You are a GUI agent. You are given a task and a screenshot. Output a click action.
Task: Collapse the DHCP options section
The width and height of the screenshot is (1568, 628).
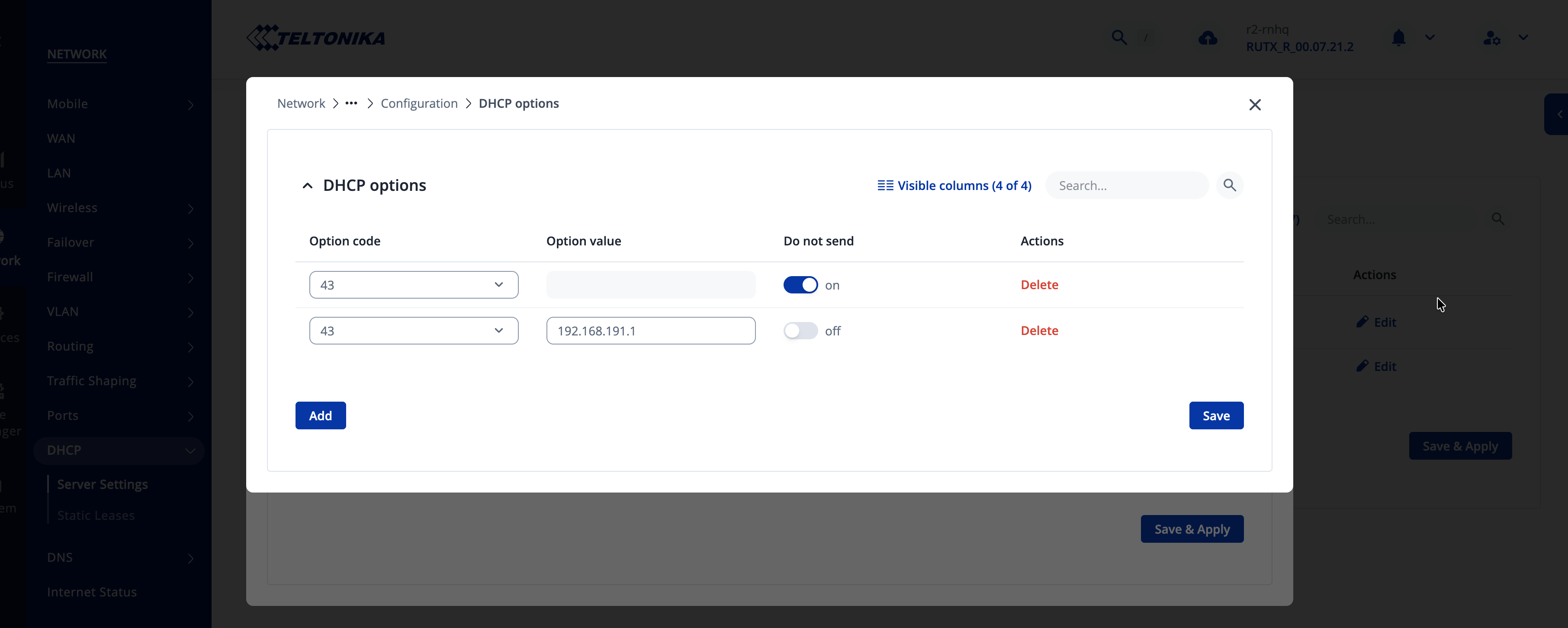pyautogui.click(x=307, y=186)
